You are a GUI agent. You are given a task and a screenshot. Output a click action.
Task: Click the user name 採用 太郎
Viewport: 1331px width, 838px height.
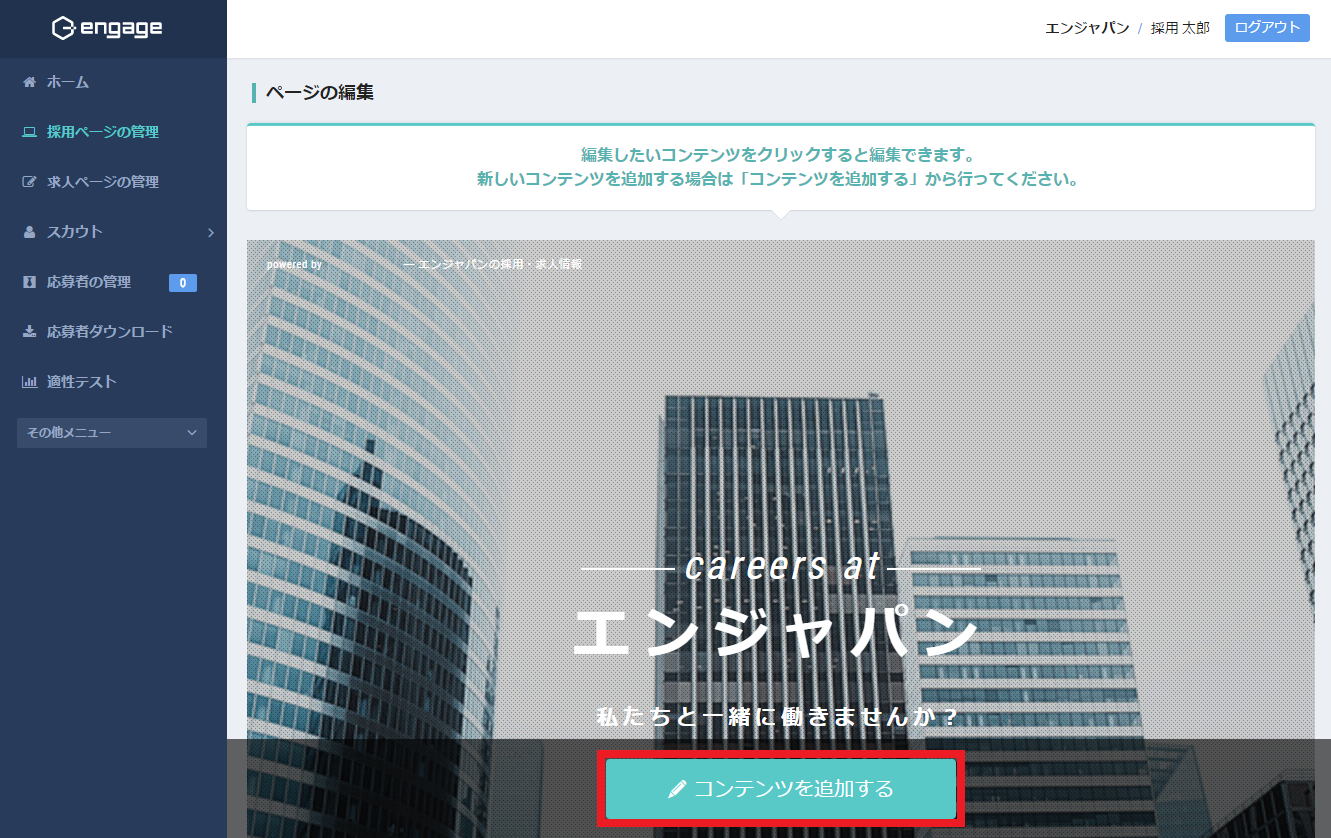1180,28
